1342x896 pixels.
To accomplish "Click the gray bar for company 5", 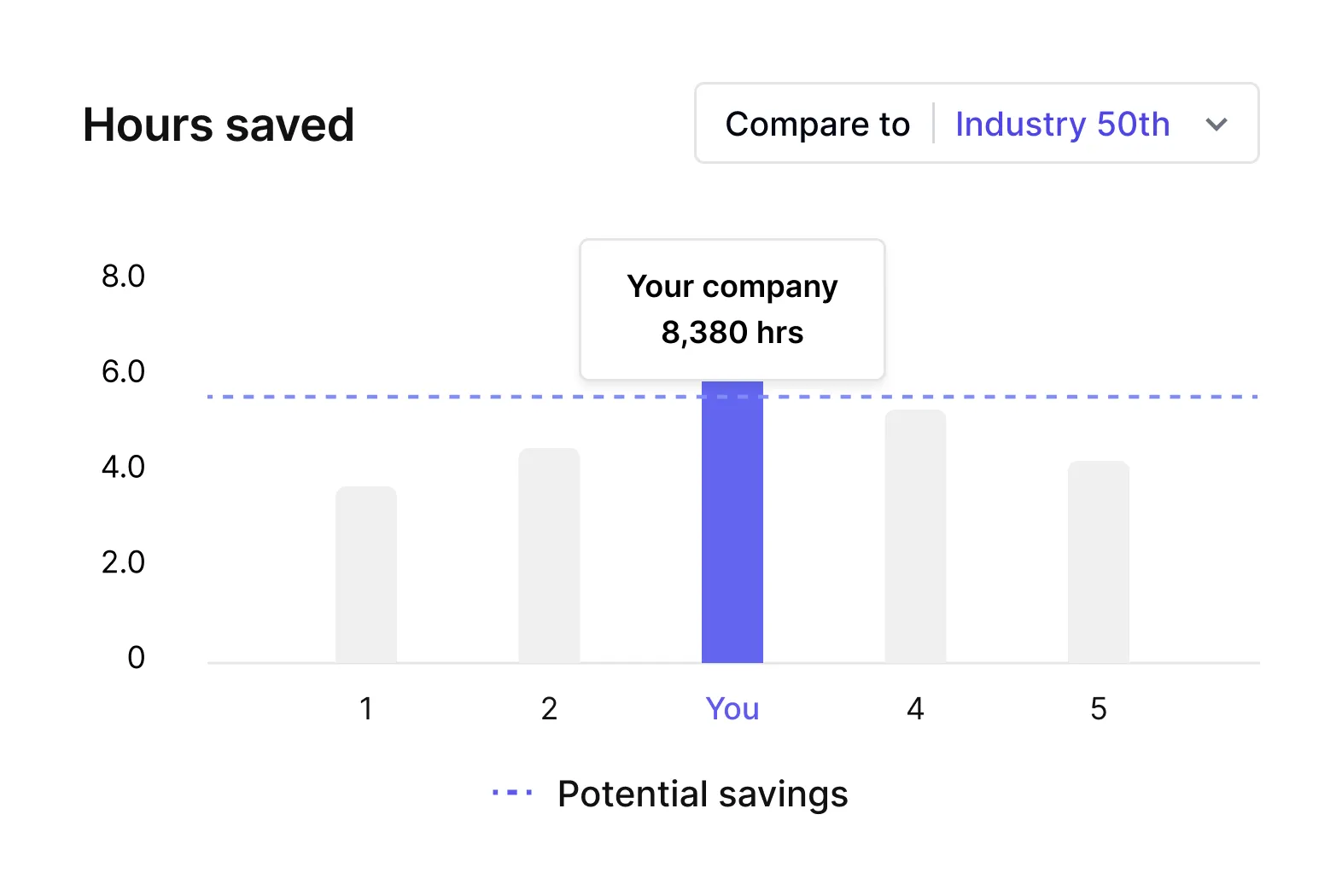I will pyautogui.click(x=1099, y=561).
